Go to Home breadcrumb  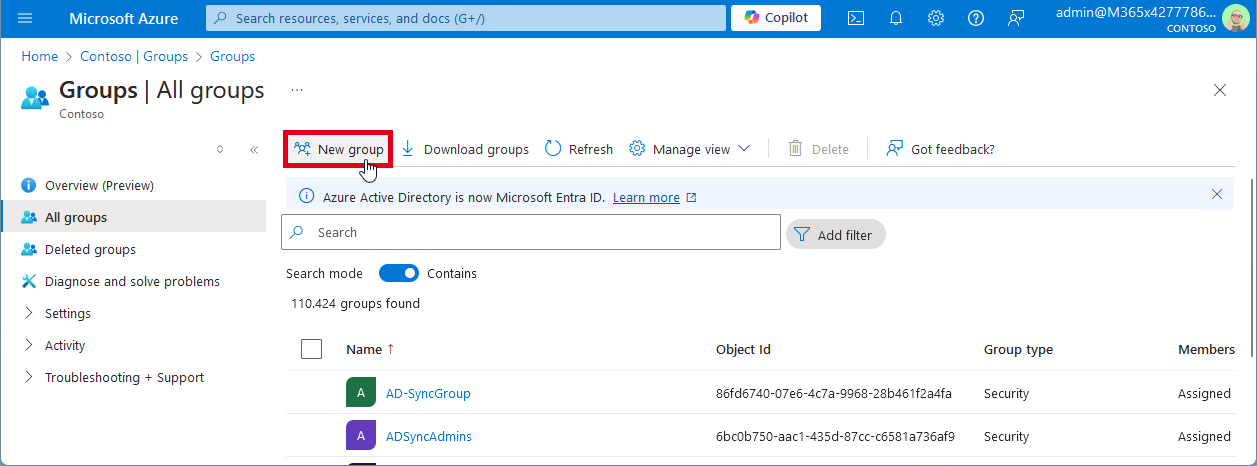click(40, 57)
